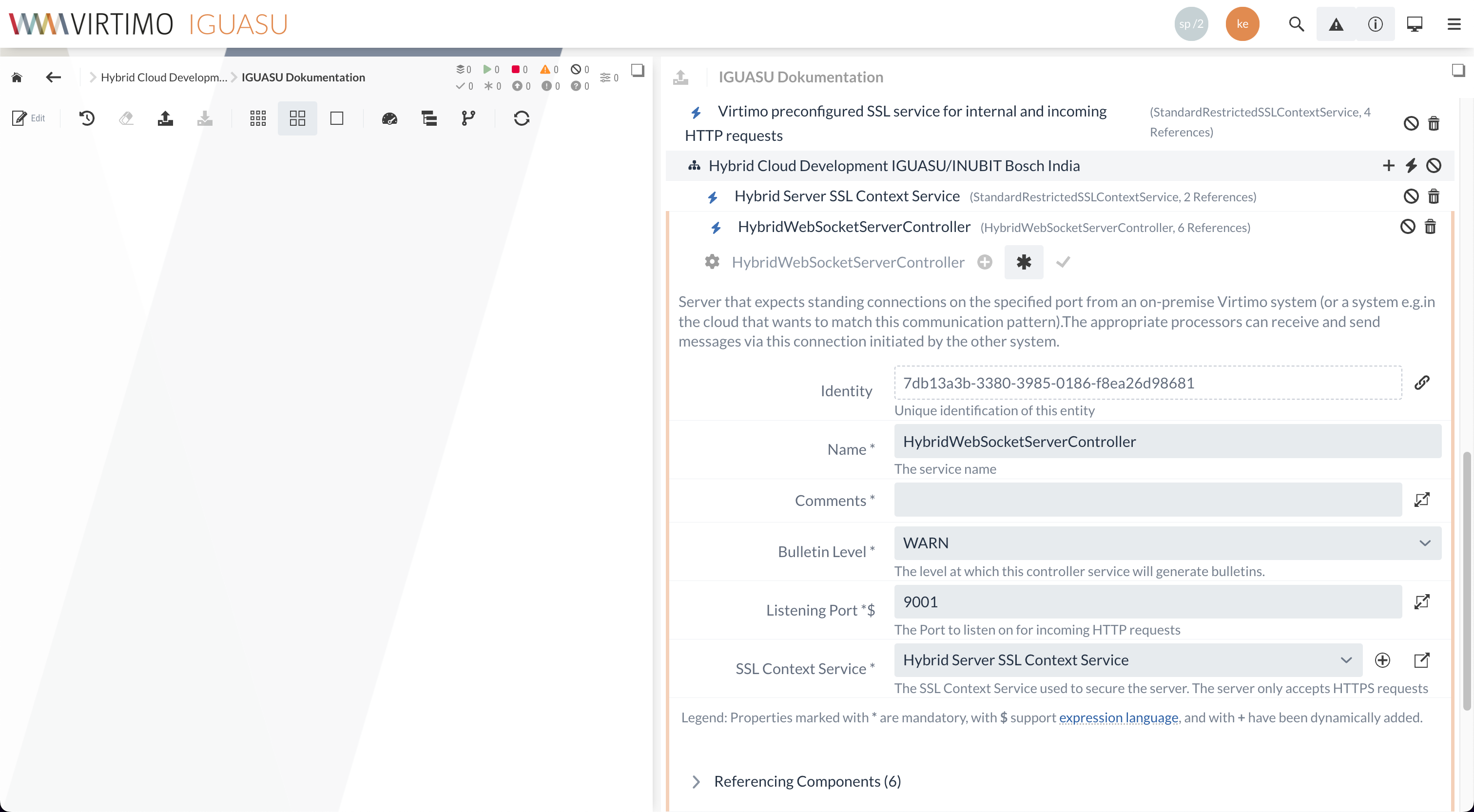Add service to Hybrid Cloud Development group
Viewport: 1474px width, 812px height.
[x=1388, y=165]
